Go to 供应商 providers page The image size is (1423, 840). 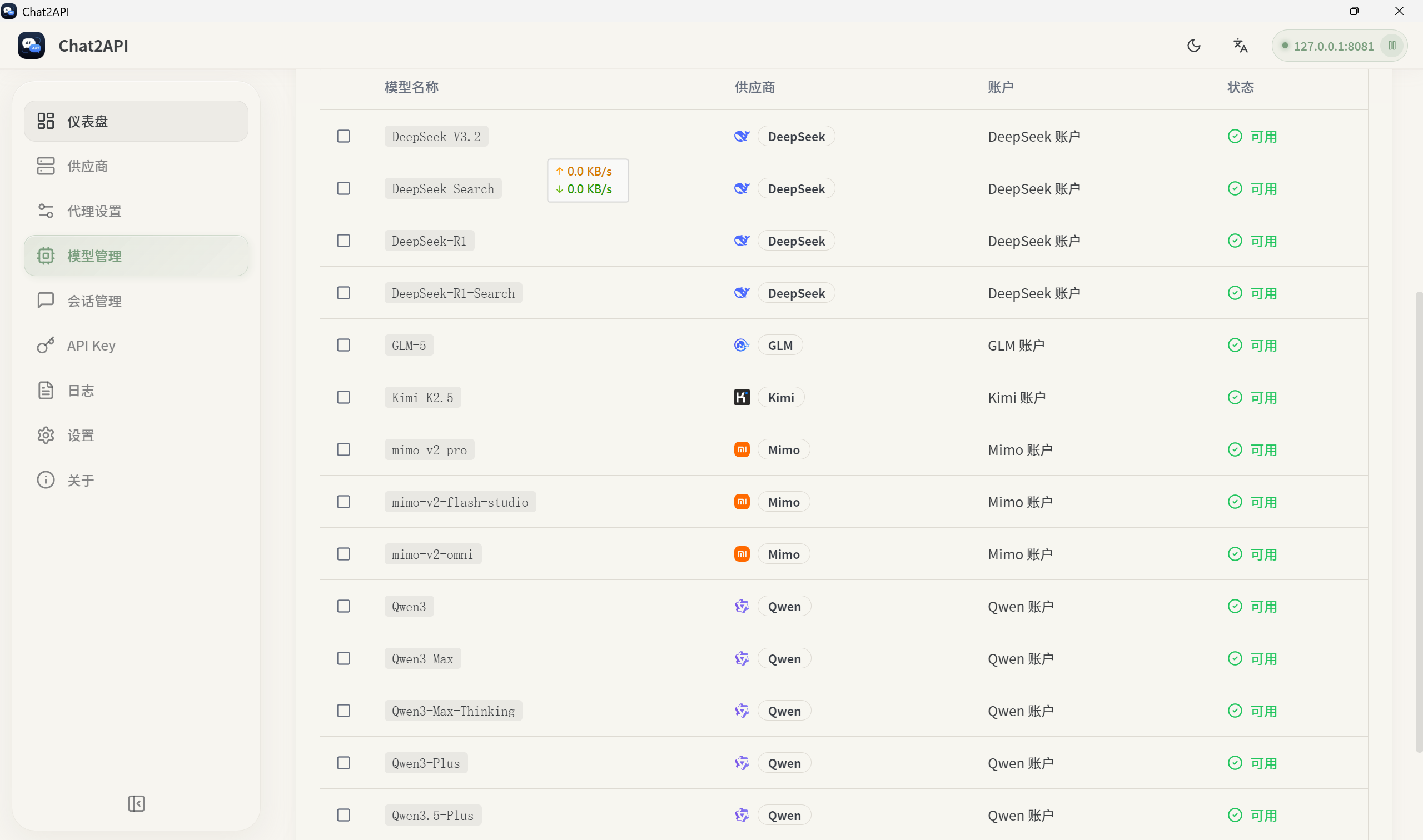coord(136,166)
